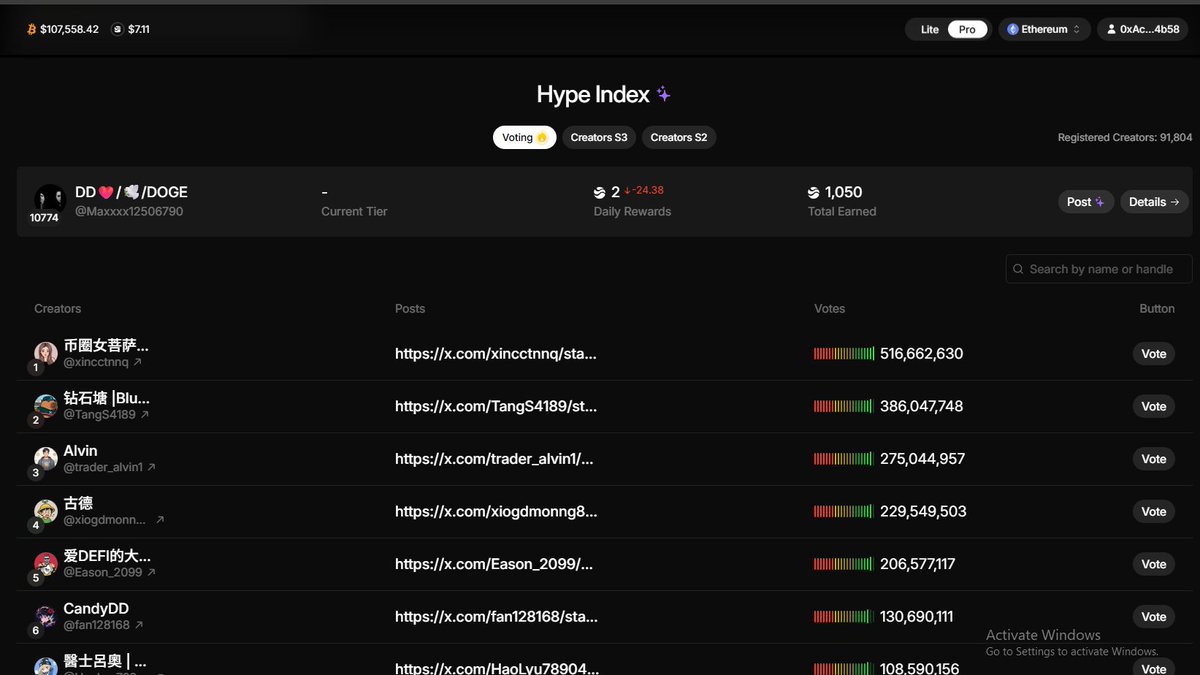Click the Details button for DD/DOGE
The height and width of the screenshot is (675, 1200).
click(x=1153, y=201)
